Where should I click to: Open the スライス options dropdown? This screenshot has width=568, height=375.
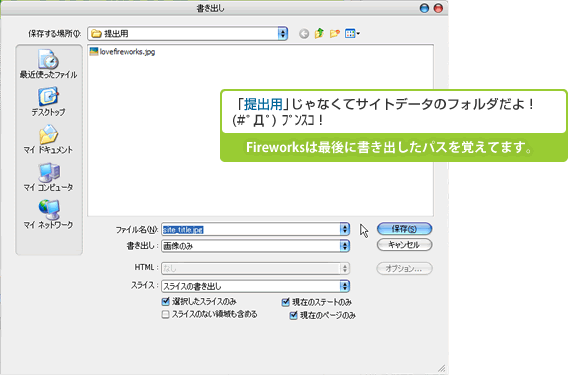[255, 286]
